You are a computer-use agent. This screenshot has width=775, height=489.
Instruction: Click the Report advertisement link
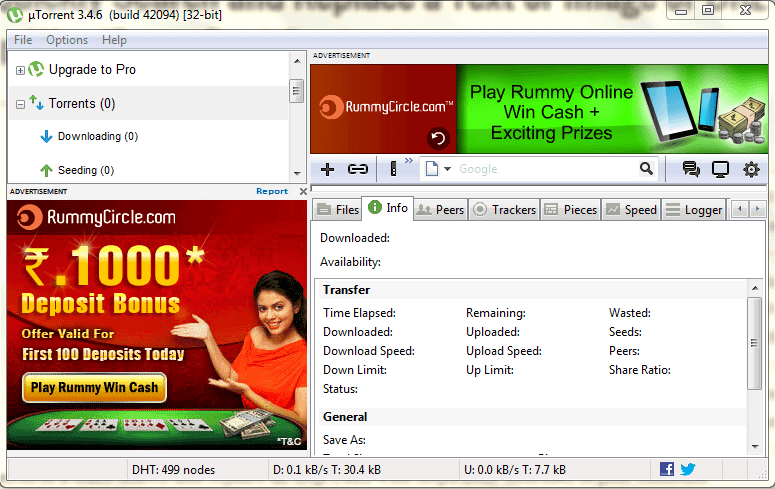[x=271, y=191]
